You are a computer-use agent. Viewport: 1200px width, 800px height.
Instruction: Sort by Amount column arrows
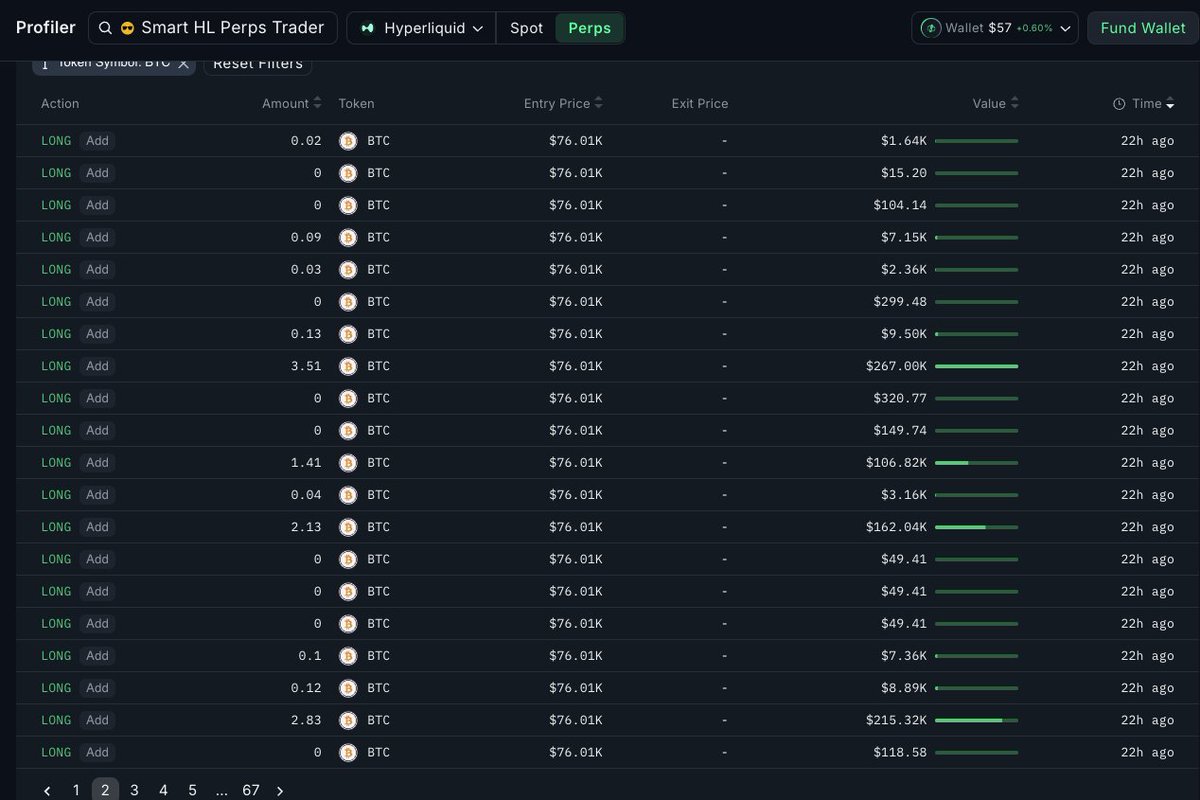pyautogui.click(x=317, y=103)
